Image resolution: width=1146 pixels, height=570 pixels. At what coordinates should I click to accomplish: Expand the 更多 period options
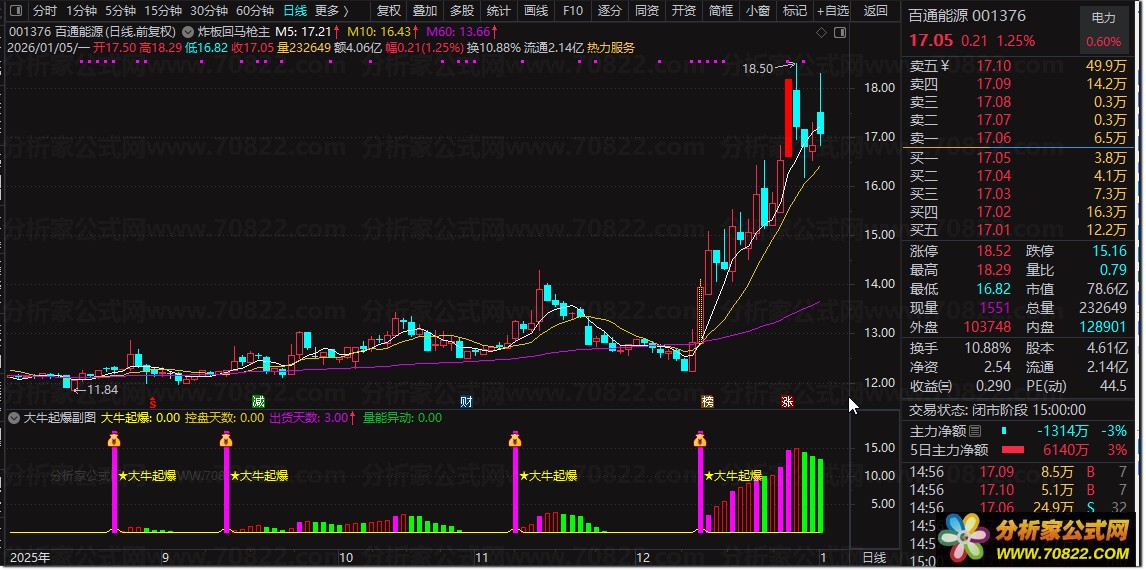click(x=332, y=11)
